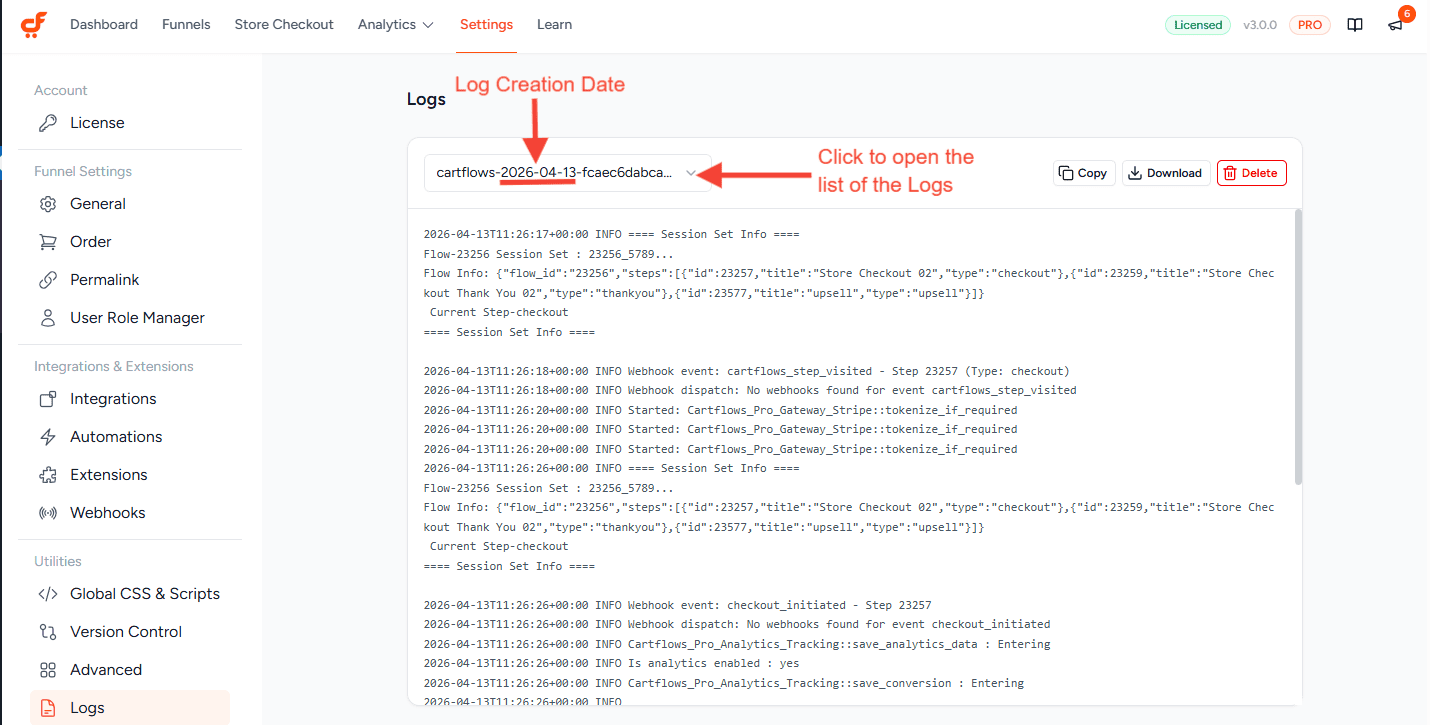Open the Funnels tab

point(186,25)
